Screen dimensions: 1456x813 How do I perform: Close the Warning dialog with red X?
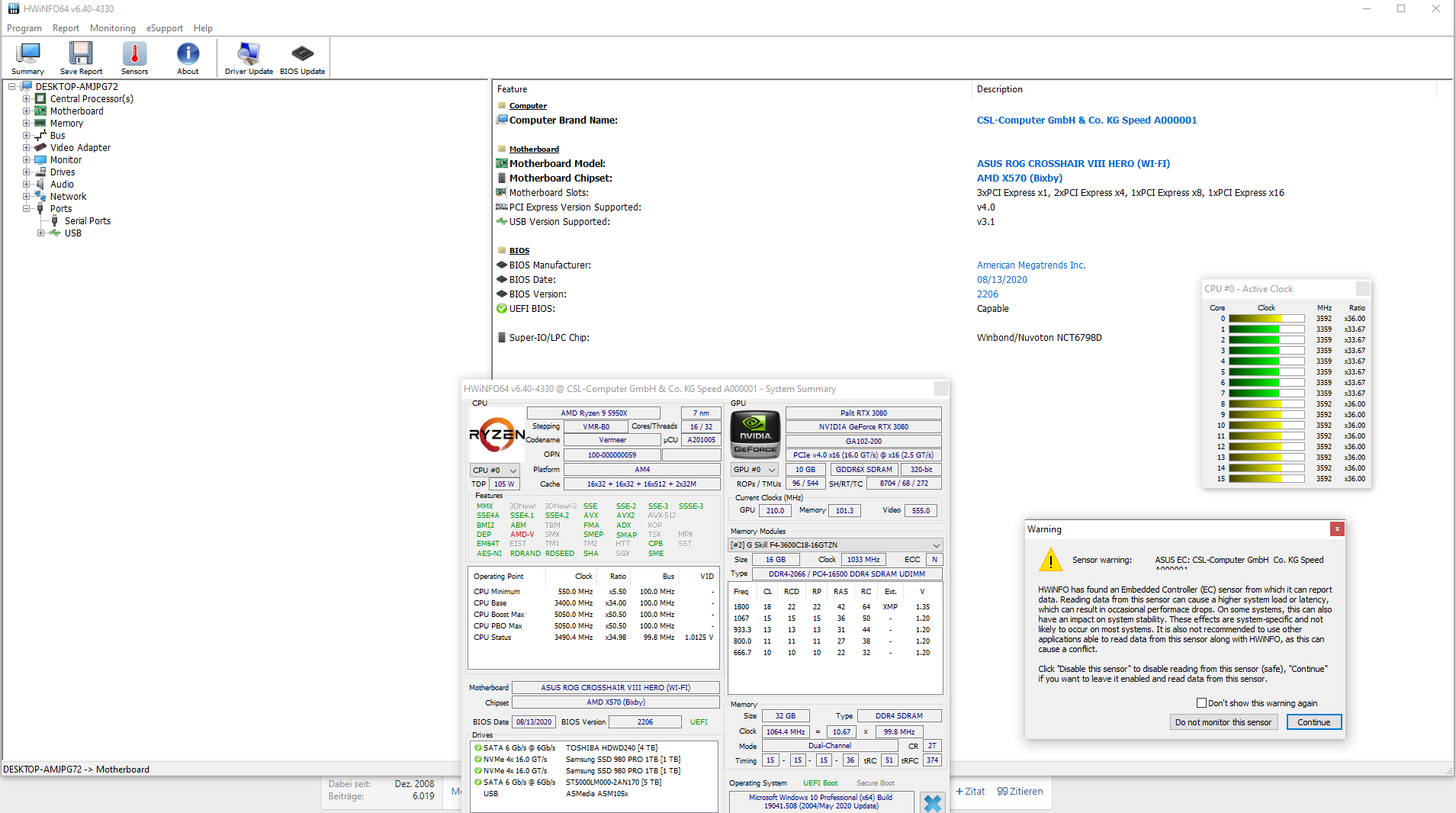tap(1336, 529)
